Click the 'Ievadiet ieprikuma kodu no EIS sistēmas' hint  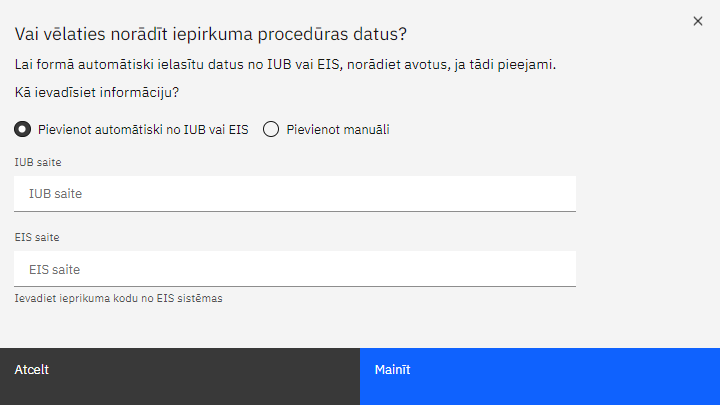(x=118, y=298)
